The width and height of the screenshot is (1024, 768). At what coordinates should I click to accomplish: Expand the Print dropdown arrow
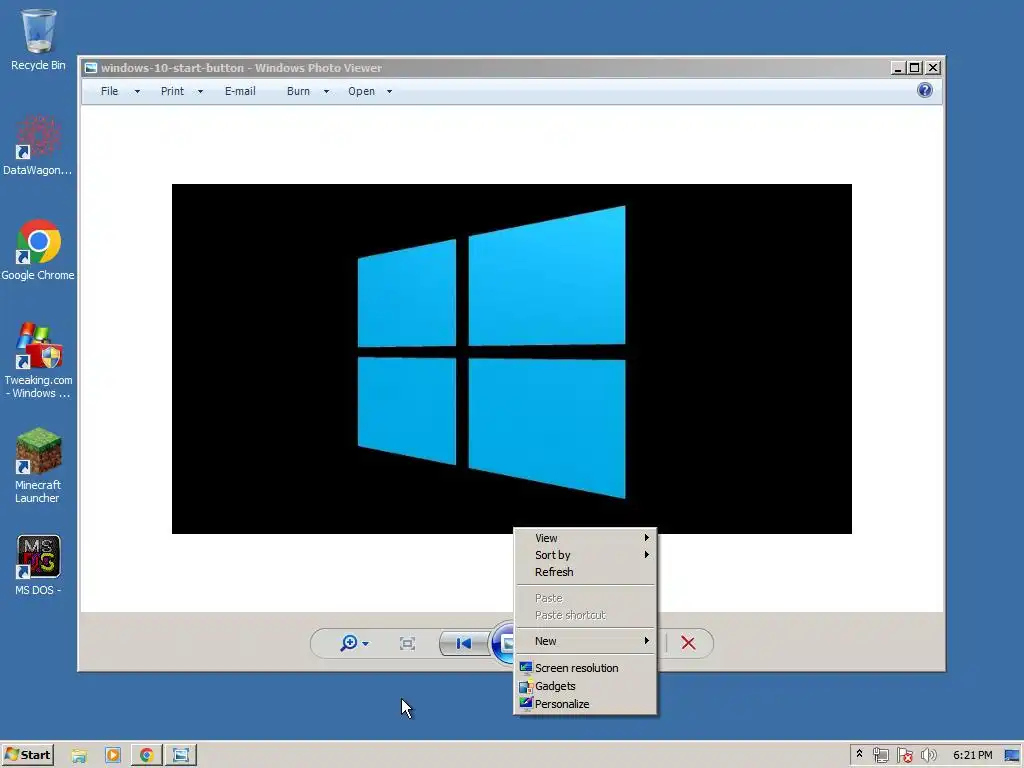coord(200,91)
